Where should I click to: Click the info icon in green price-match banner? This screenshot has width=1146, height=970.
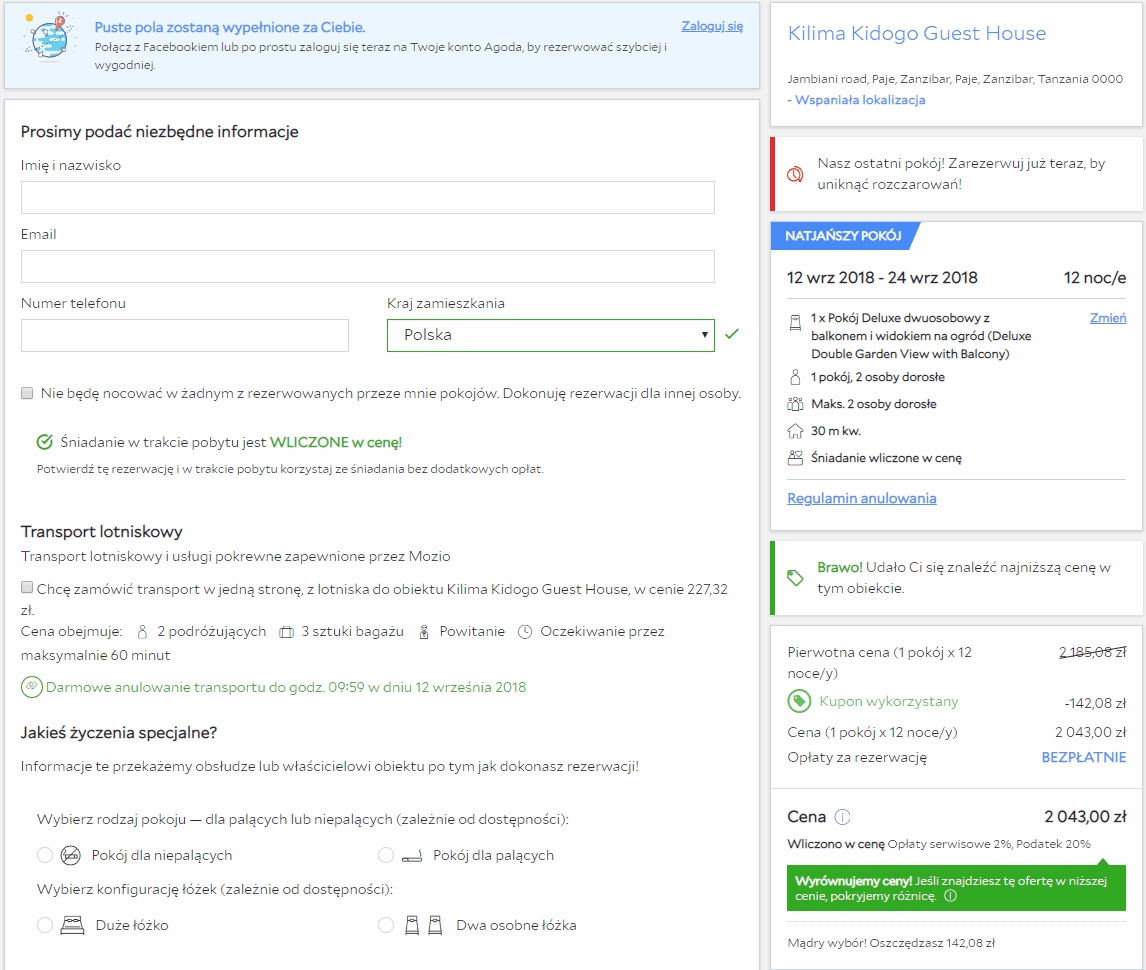(950, 895)
